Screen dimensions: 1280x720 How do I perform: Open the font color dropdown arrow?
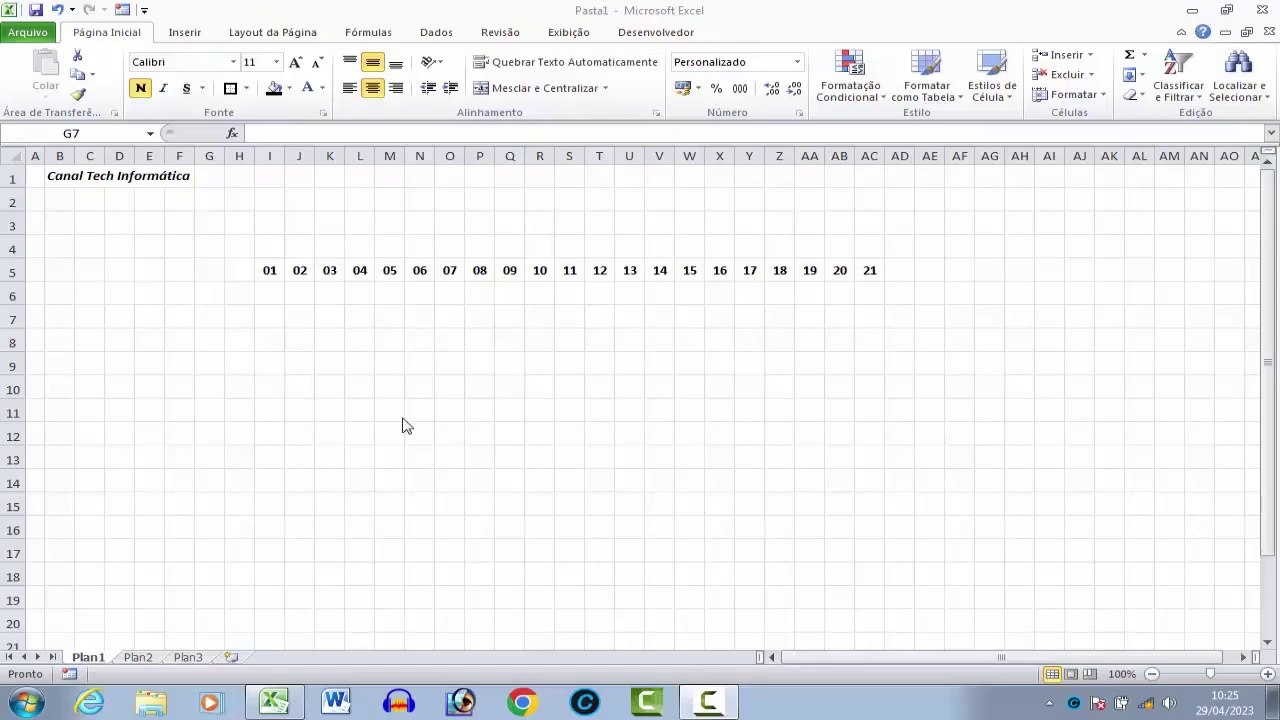click(322, 88)
